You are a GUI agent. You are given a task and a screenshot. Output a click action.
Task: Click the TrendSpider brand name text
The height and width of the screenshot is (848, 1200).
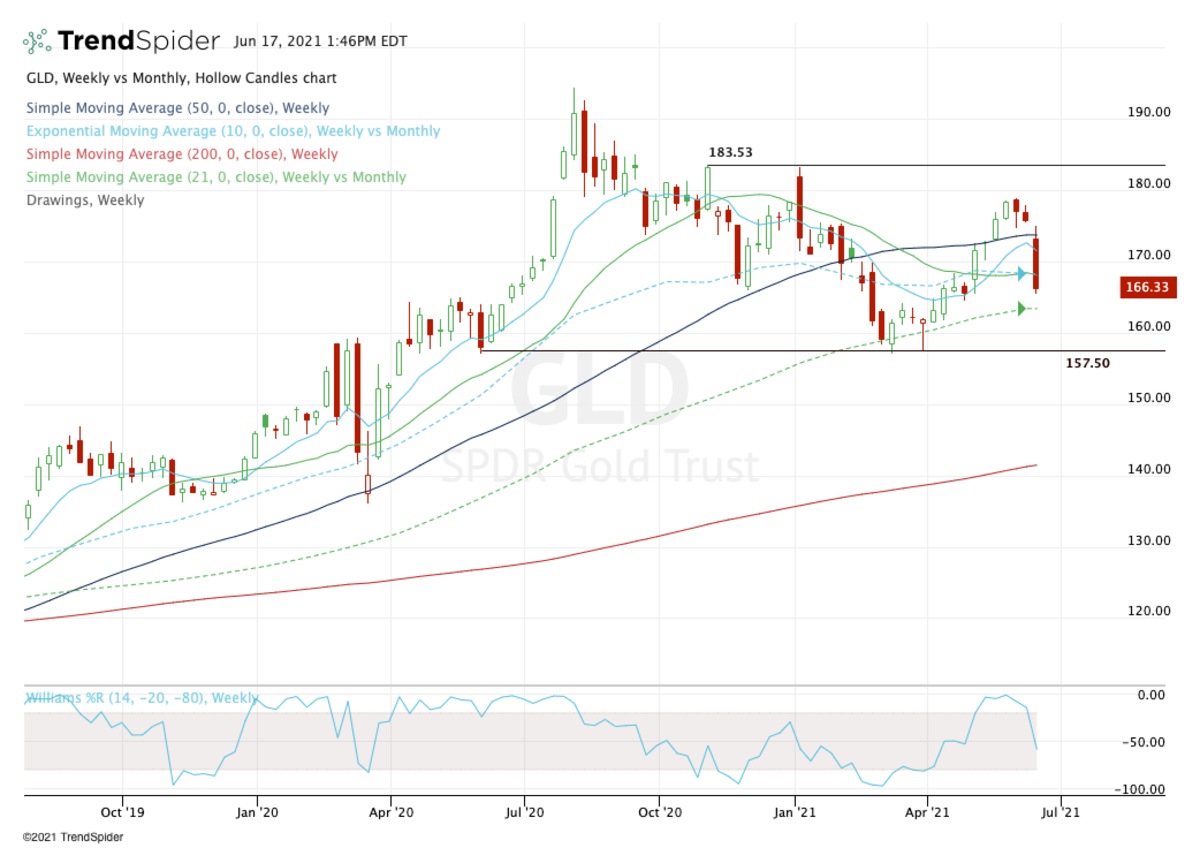coord(139,41)
